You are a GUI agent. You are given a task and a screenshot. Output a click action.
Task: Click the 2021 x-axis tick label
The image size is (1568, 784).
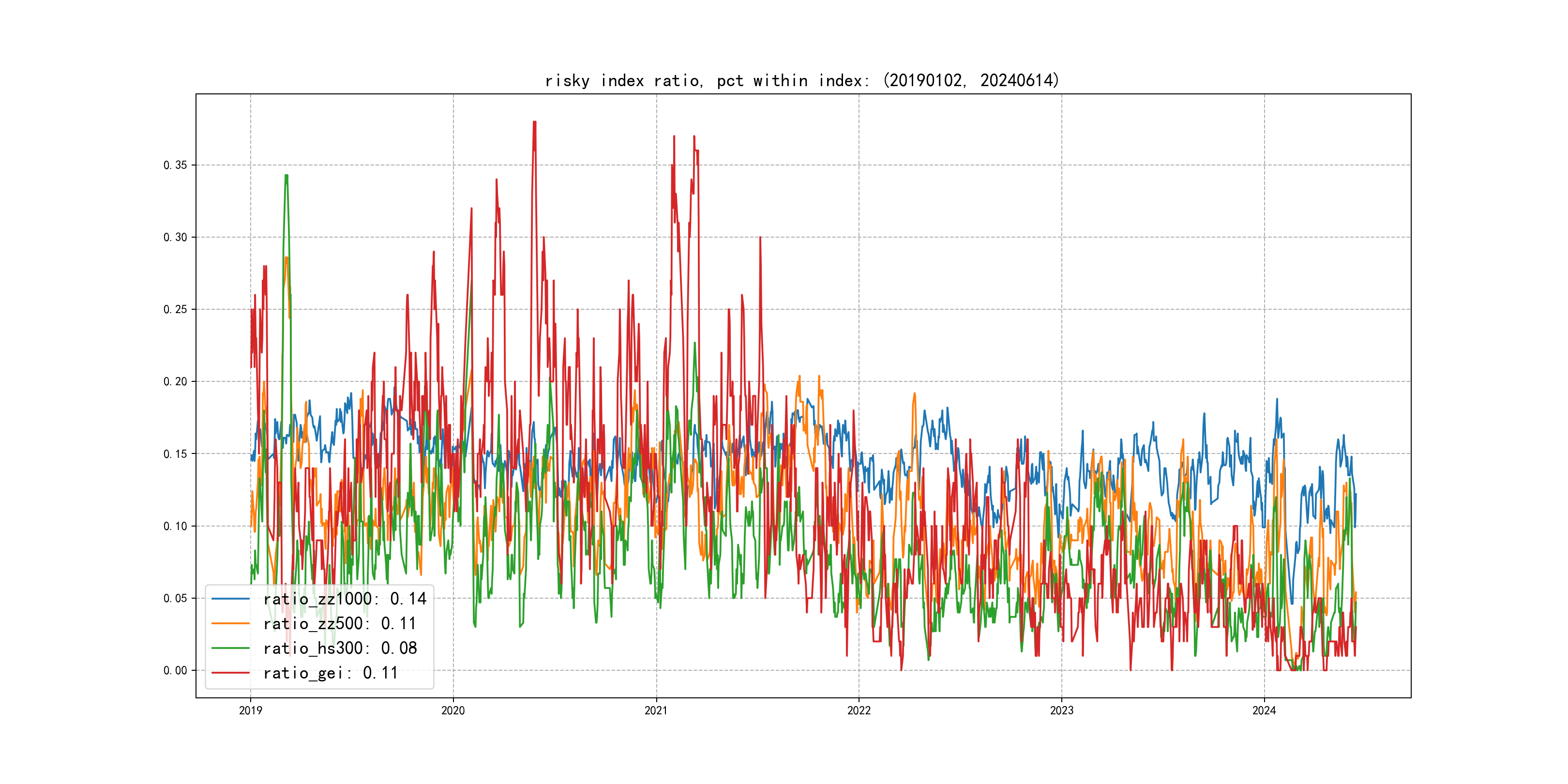pos(656,710)
